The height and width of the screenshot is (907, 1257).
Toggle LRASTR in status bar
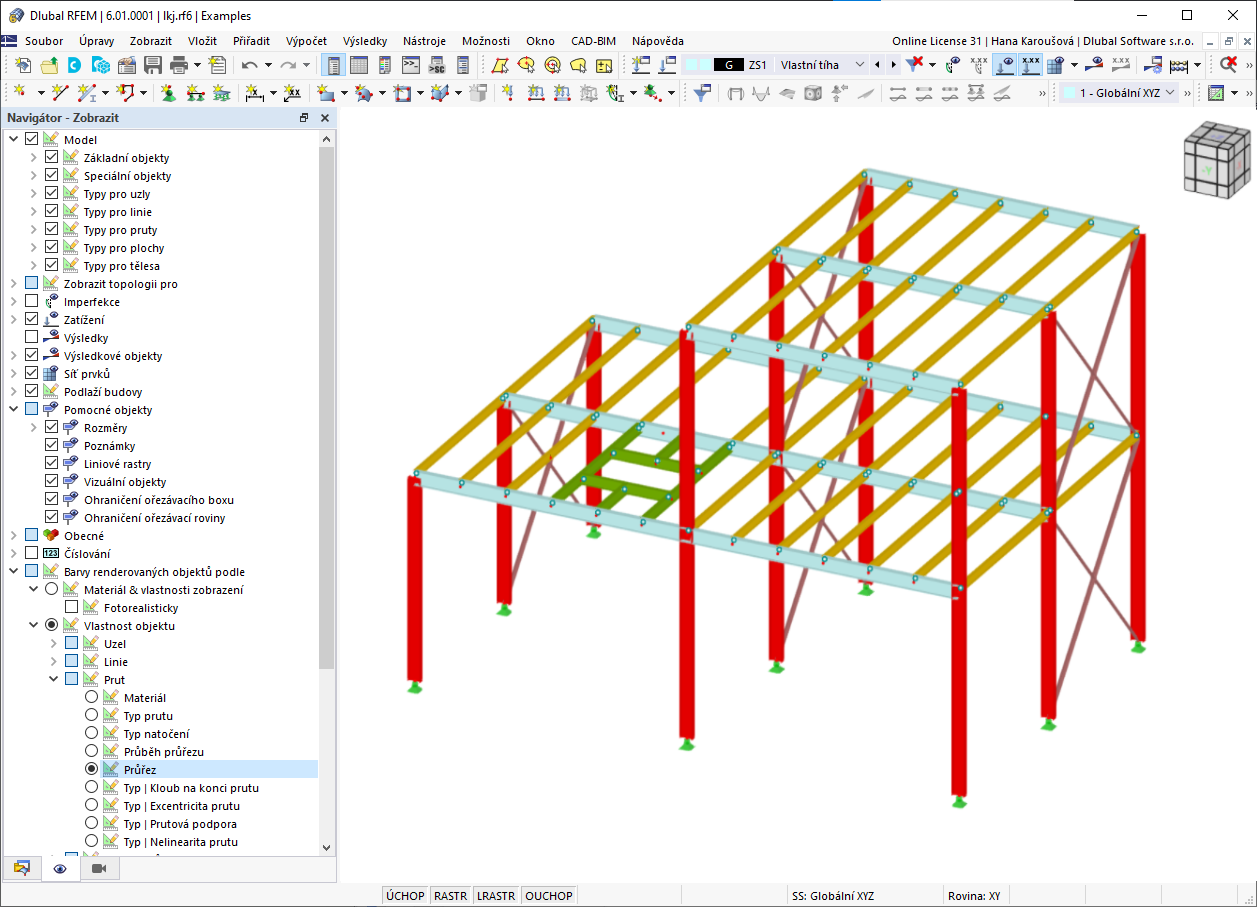tap(496, 896)
